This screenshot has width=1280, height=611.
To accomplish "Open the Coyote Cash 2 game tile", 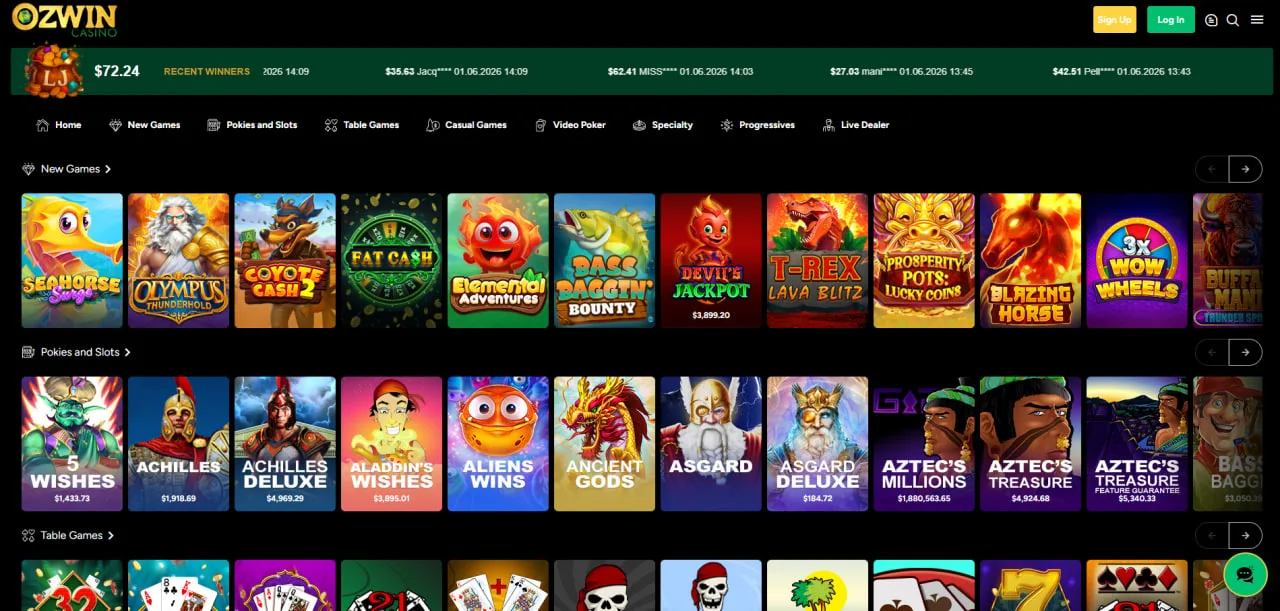I will [285, 260].
